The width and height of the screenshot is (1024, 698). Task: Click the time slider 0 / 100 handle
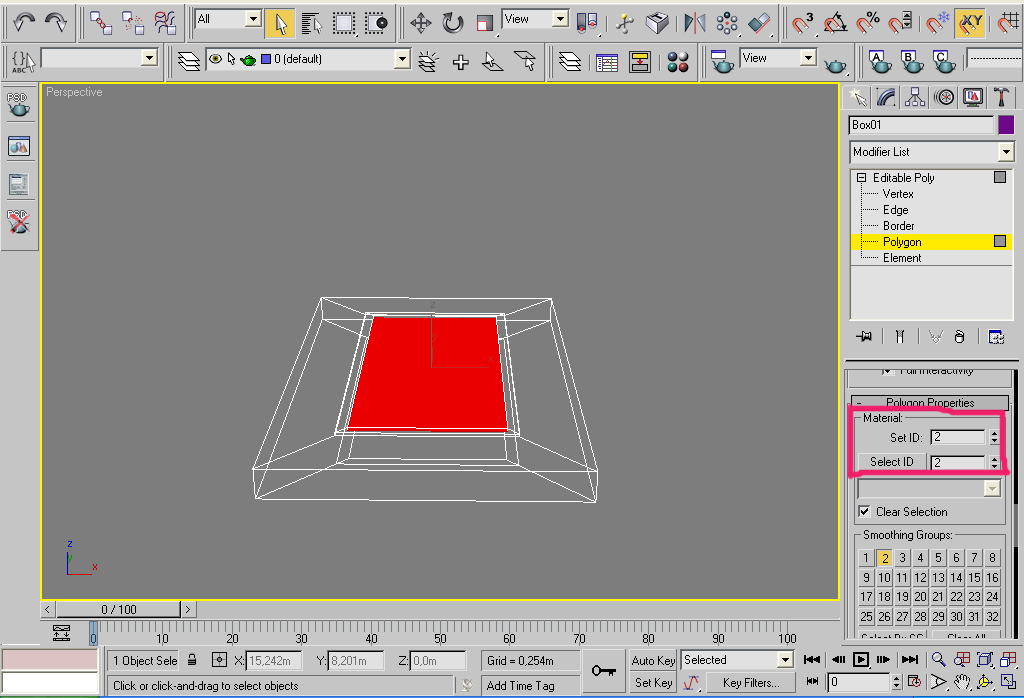[x=118, y=609]
